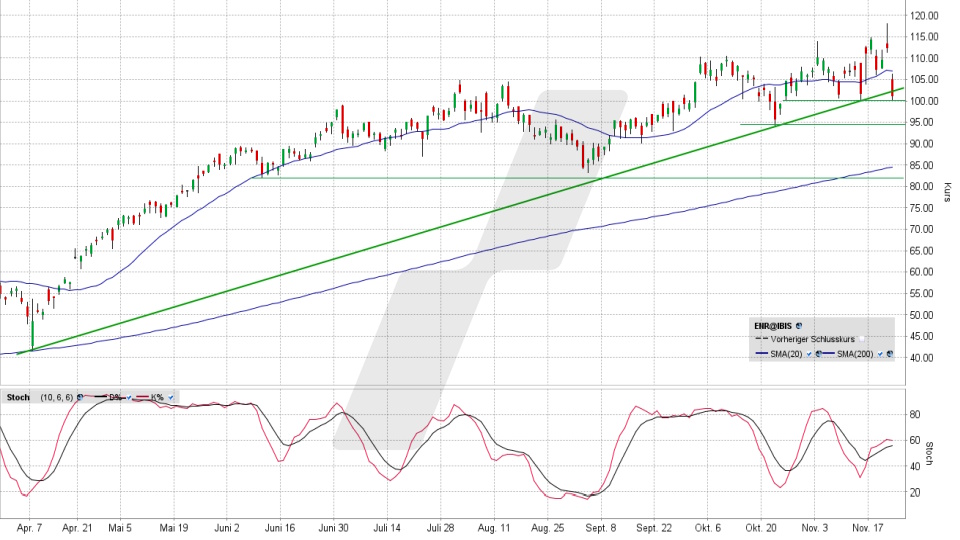Open the SMA(20) indicator settings icon
Screen dimensions: 960x540
819,354
